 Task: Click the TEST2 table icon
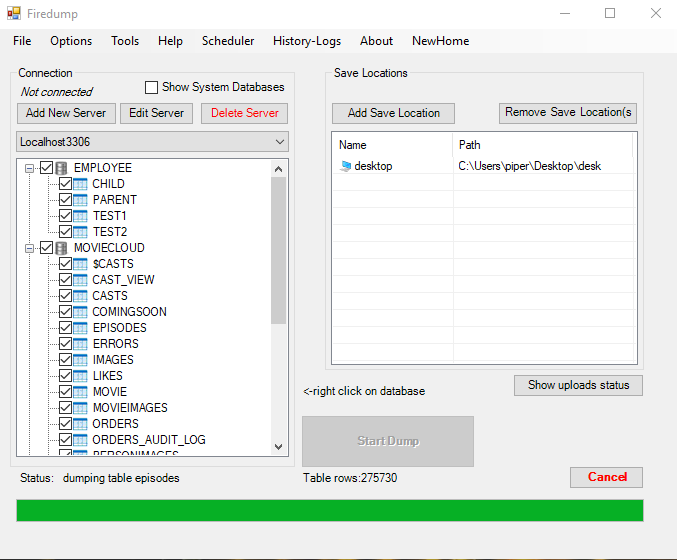coord(80,232)
